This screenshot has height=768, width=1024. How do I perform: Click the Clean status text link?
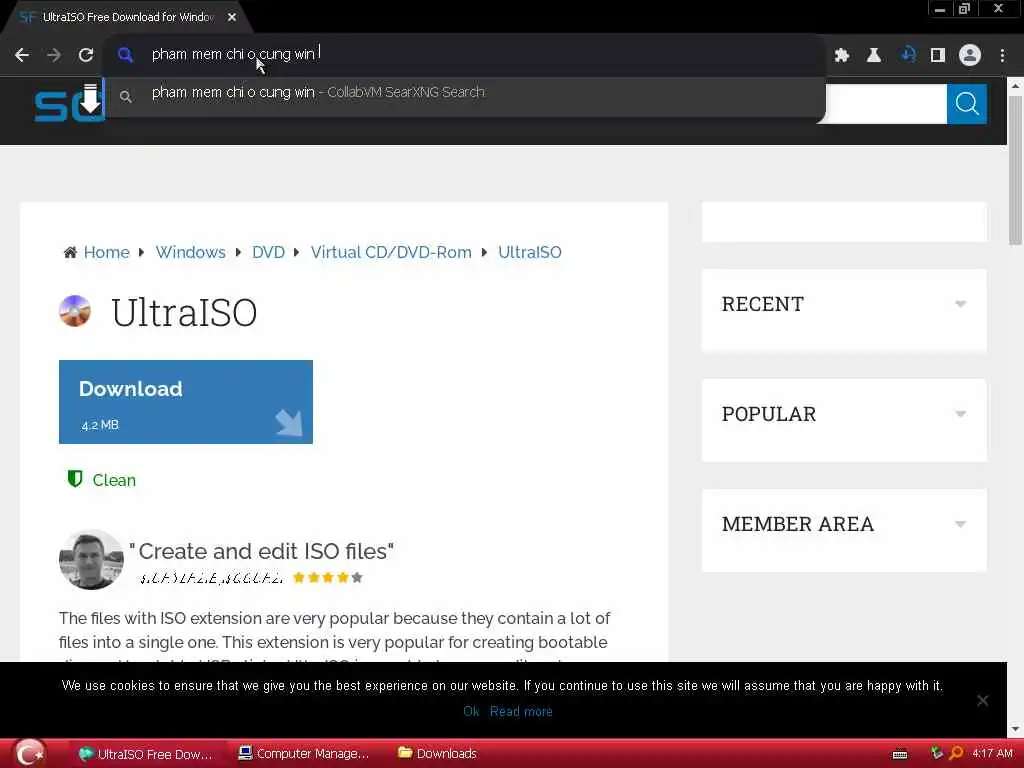point(114,480)
